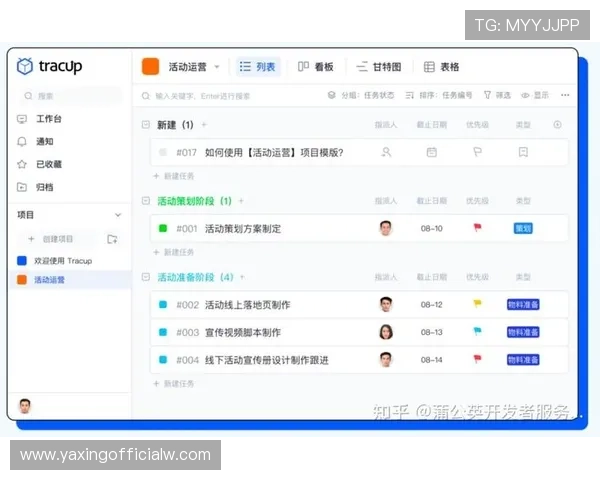The width and height of the screenshot is (600, 480).
Task: Collapse the 活动准备阶段 (4) group
Action: (x=146, y=277)
